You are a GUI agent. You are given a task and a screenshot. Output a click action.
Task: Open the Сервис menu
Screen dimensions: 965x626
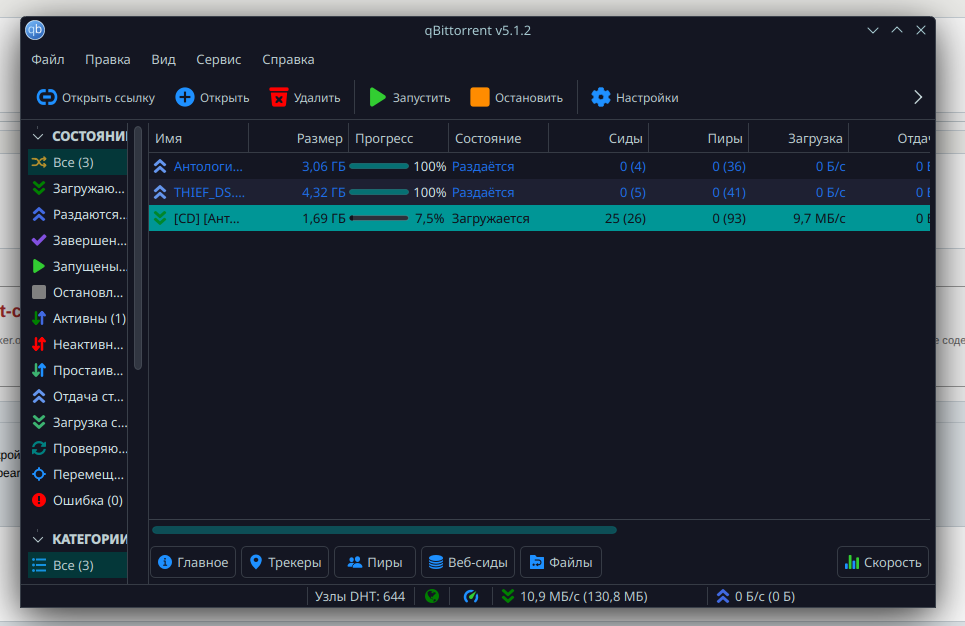pos(218,60)
